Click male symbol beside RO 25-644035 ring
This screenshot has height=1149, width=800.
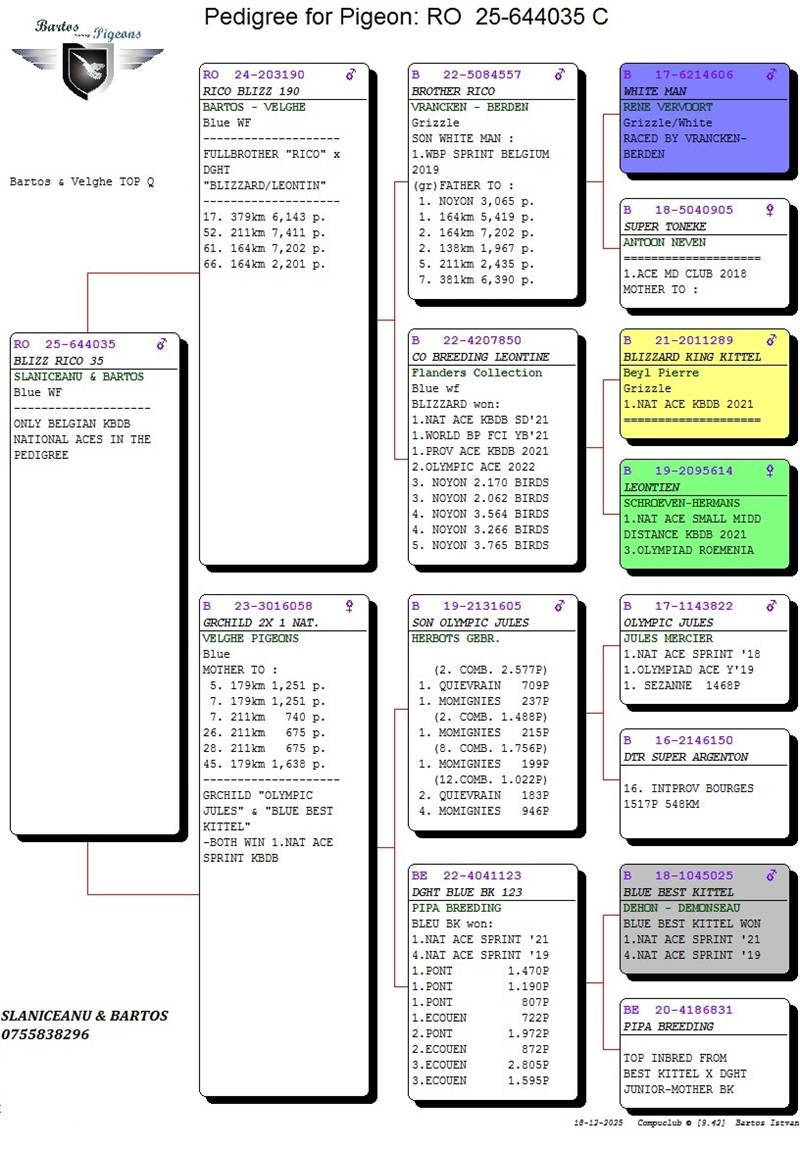pyautogui.click(x=161, y=344)
